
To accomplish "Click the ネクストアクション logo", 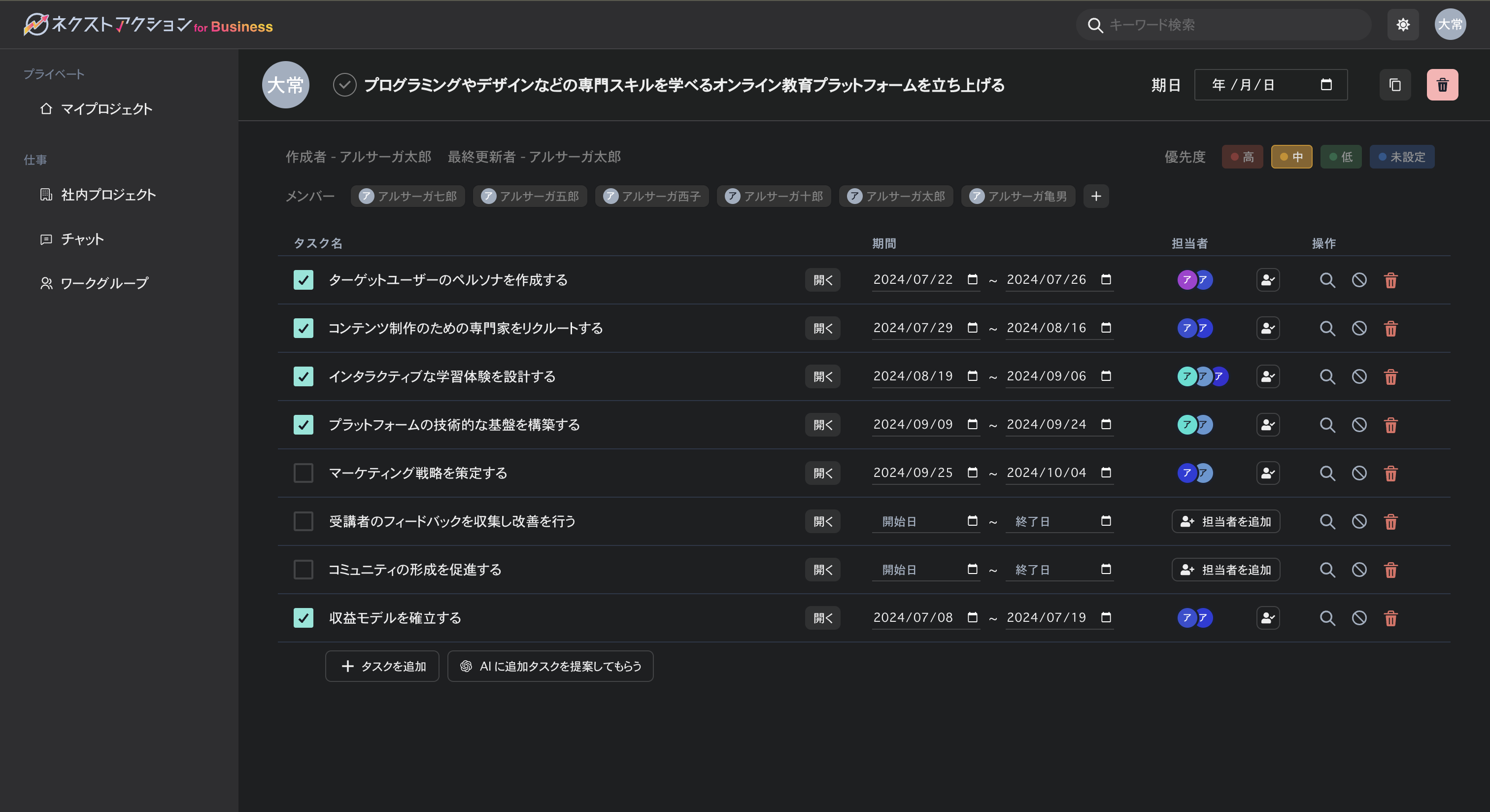I will coord(148,24).
